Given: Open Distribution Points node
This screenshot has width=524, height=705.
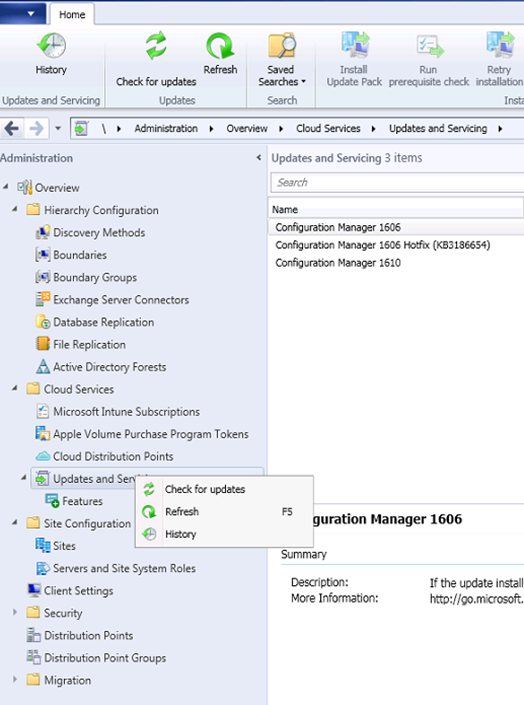Looking at the screenshot, I should [x=80, y=635].
